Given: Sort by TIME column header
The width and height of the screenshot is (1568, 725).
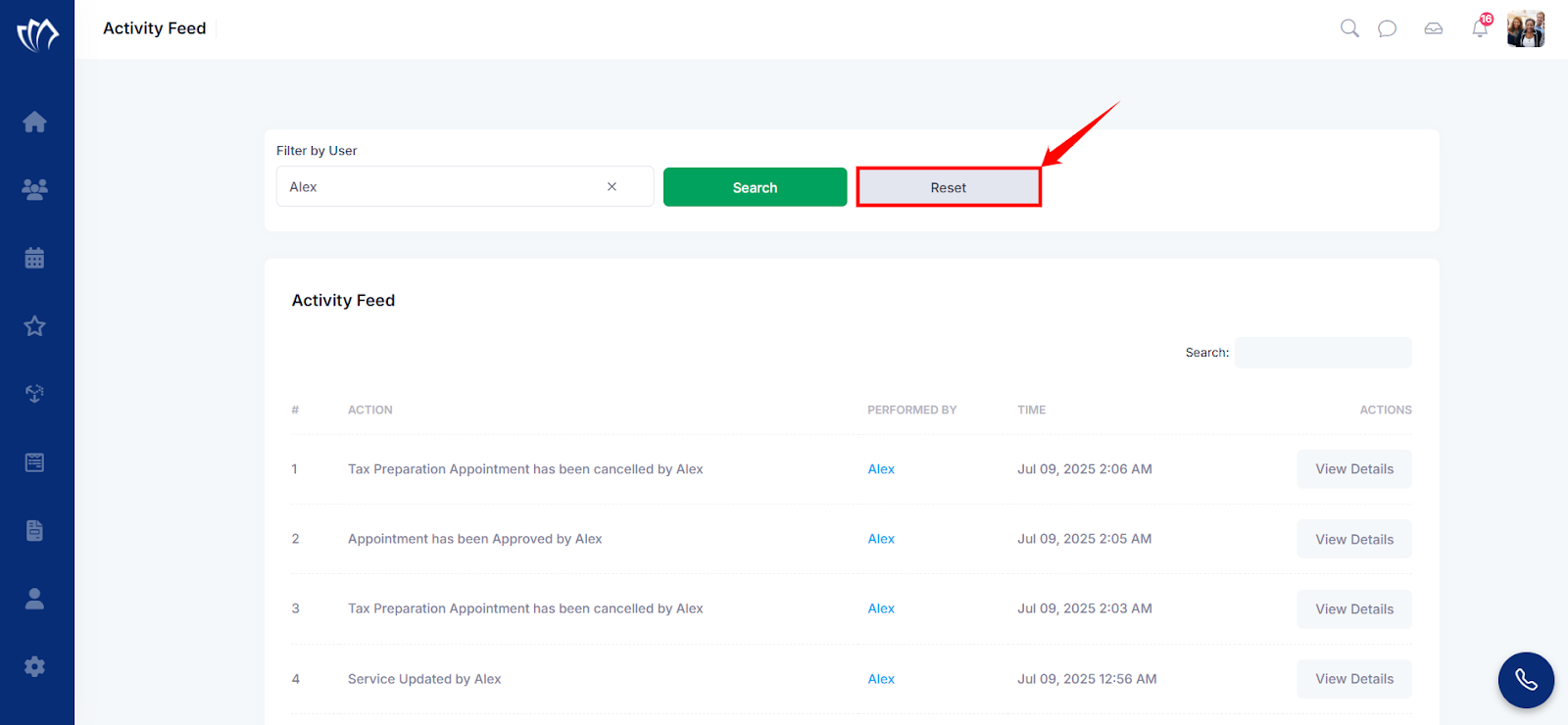Looking at the screenshot, I should point(1031,410).
